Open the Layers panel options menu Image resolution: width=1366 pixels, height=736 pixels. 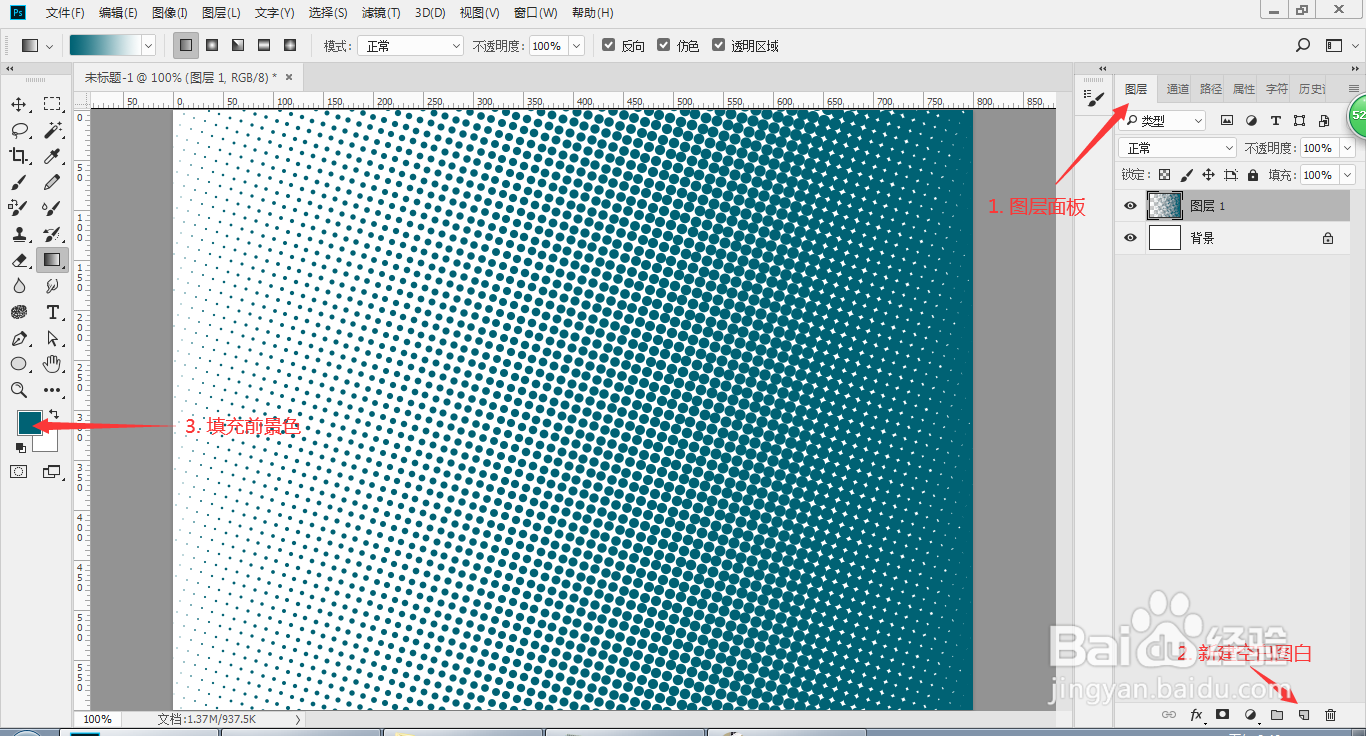tap(1354, 88)
